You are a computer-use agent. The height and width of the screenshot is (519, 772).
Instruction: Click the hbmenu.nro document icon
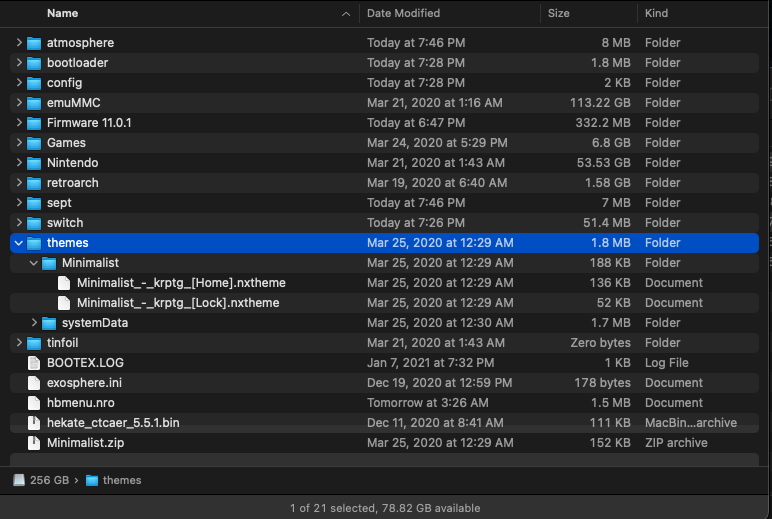pos(33,403)
